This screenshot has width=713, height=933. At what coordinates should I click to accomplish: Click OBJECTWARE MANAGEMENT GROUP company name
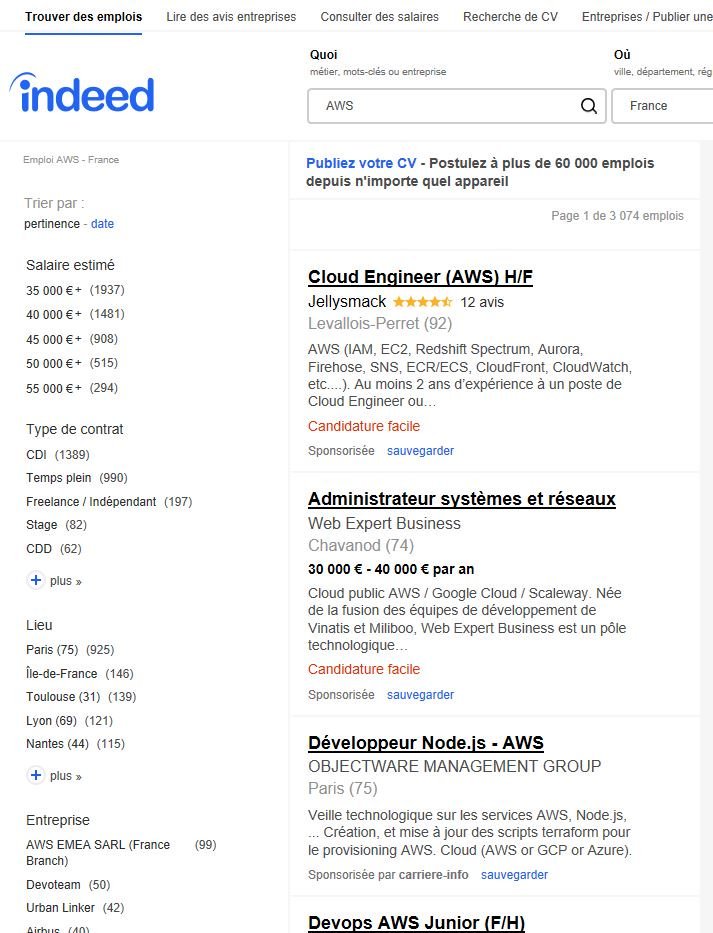tap(455, 766)
